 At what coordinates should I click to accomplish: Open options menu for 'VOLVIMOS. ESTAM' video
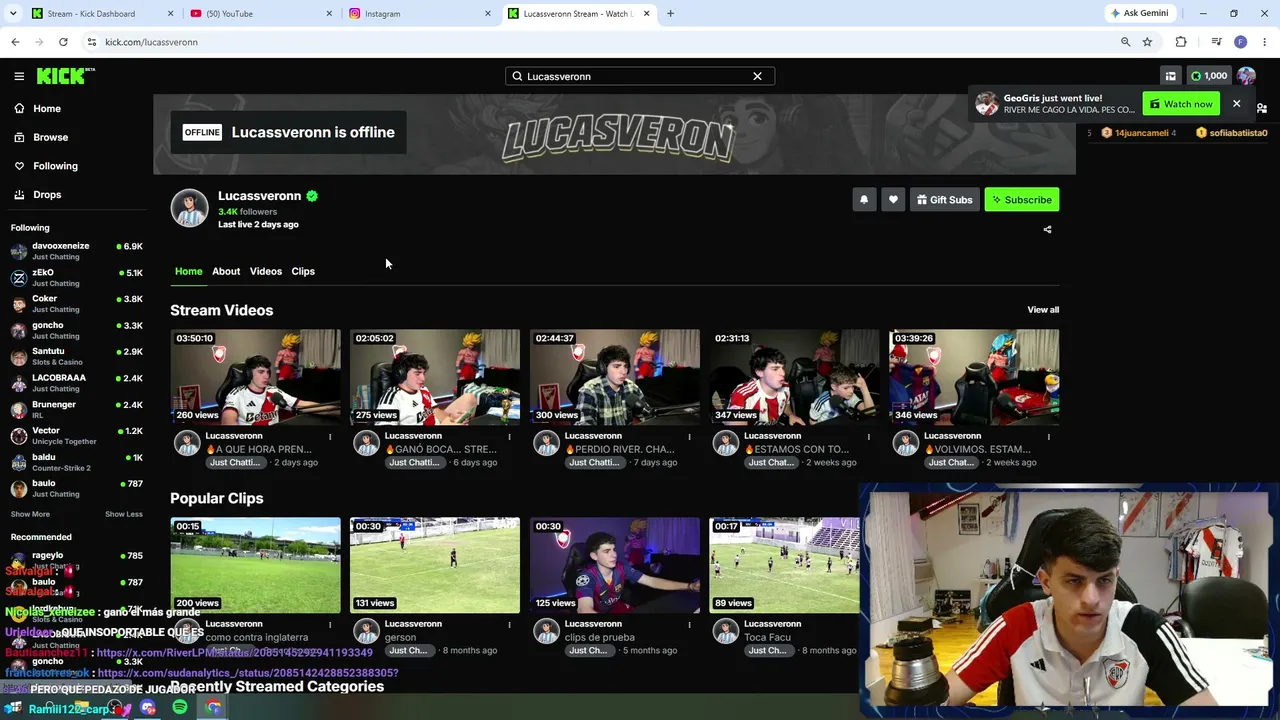[x=1048, y=437]
